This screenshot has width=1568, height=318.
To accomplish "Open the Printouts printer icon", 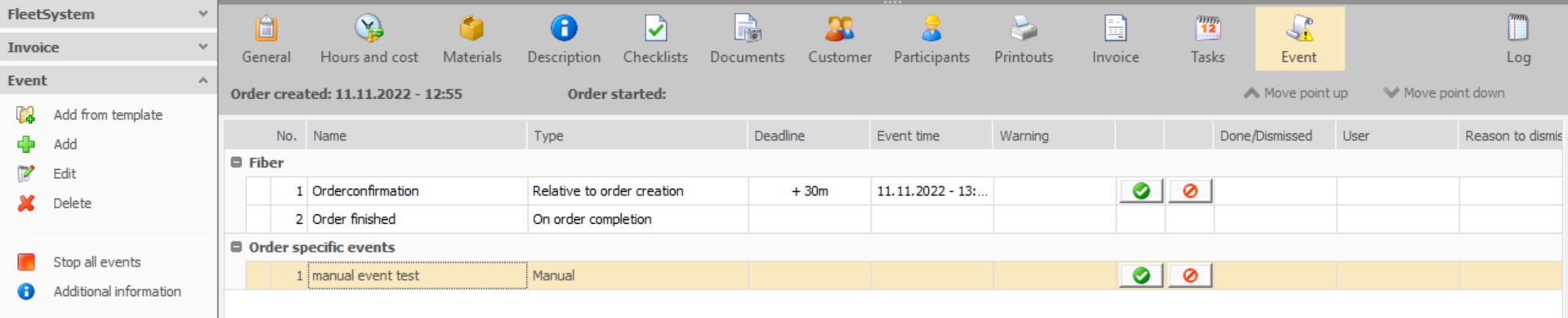I will 1024,29.
